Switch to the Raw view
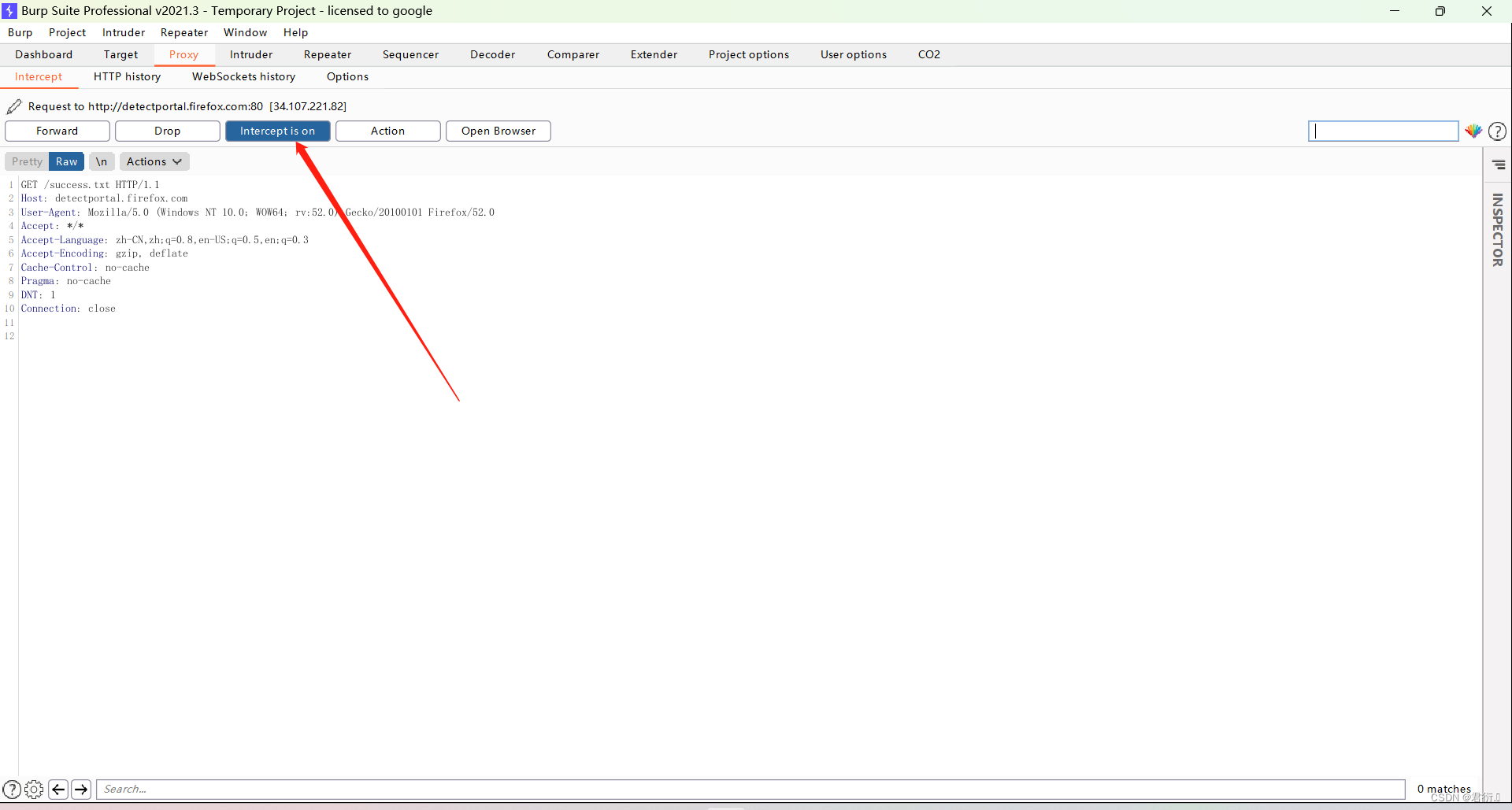Viewport: 1512px width, 810px height. tap(66, 161)
